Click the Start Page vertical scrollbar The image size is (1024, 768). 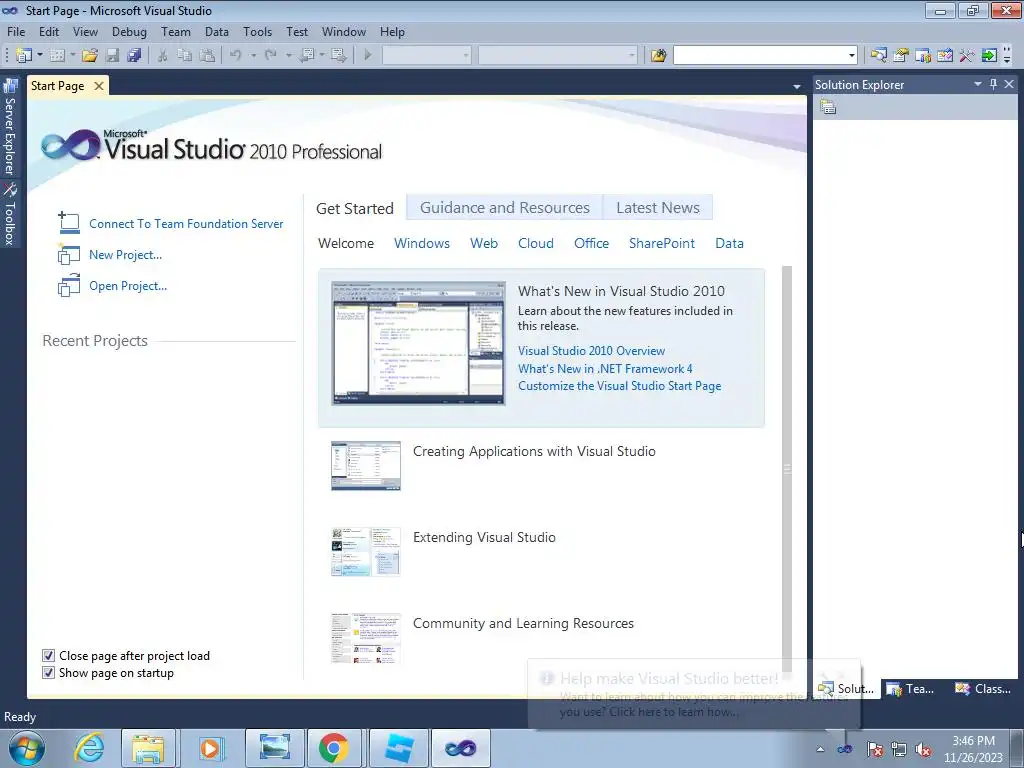pyautogui.click(x=787, y=468)
